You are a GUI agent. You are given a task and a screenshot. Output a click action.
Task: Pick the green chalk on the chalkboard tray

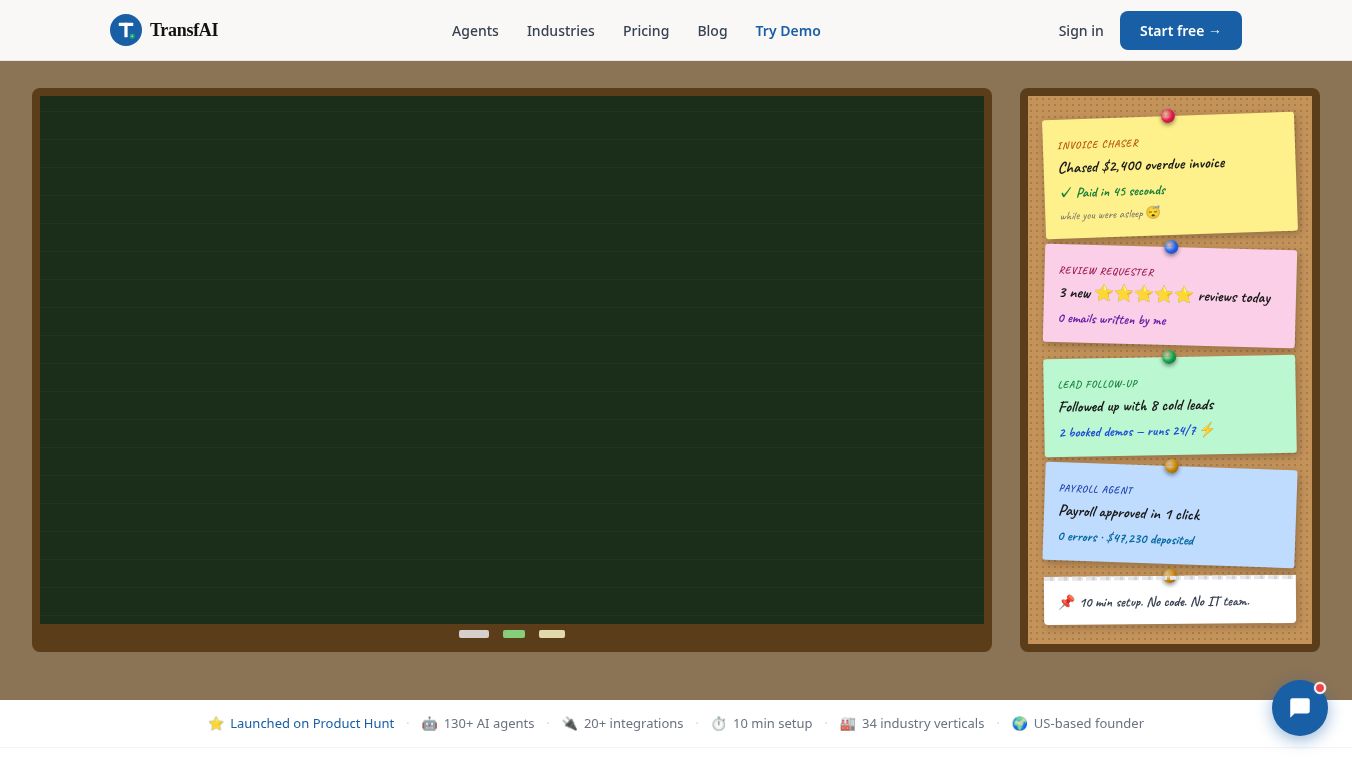click(x=514, y=634)
